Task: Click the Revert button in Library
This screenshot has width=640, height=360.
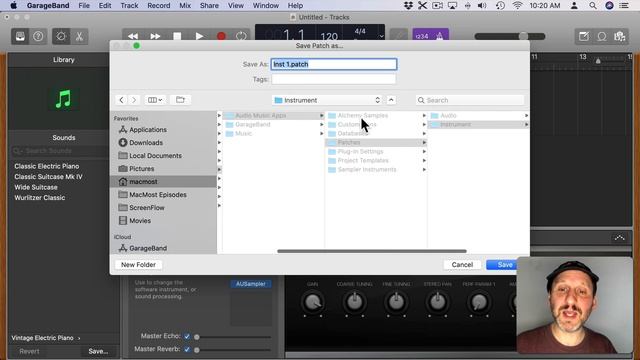Action: tap(29, 351)
